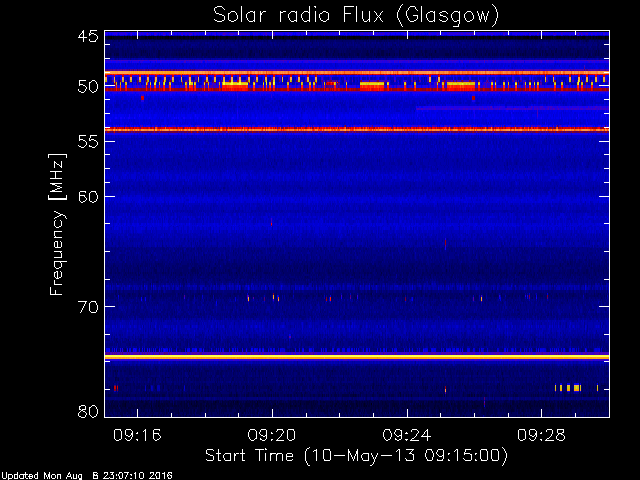Click the 70 frequency axis label
The image size is (640, 480).
coord(88,307)
